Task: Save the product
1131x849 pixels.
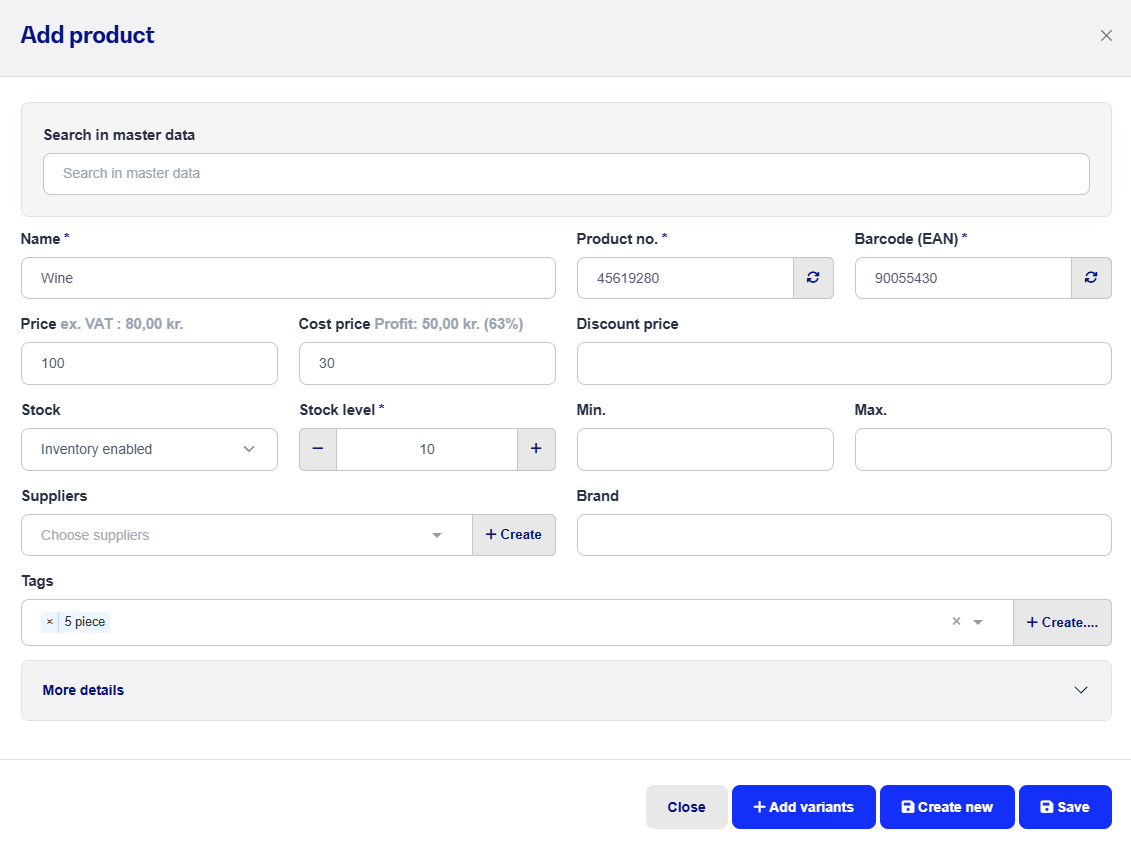Action: [1065, 807]
